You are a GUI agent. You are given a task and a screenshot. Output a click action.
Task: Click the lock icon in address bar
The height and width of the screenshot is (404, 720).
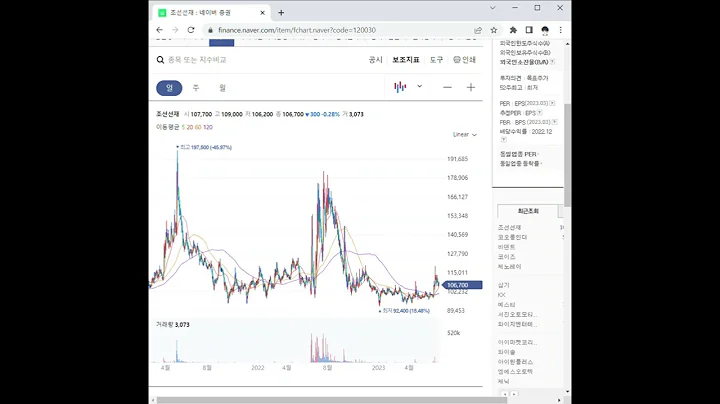click(x=210, y=30)
